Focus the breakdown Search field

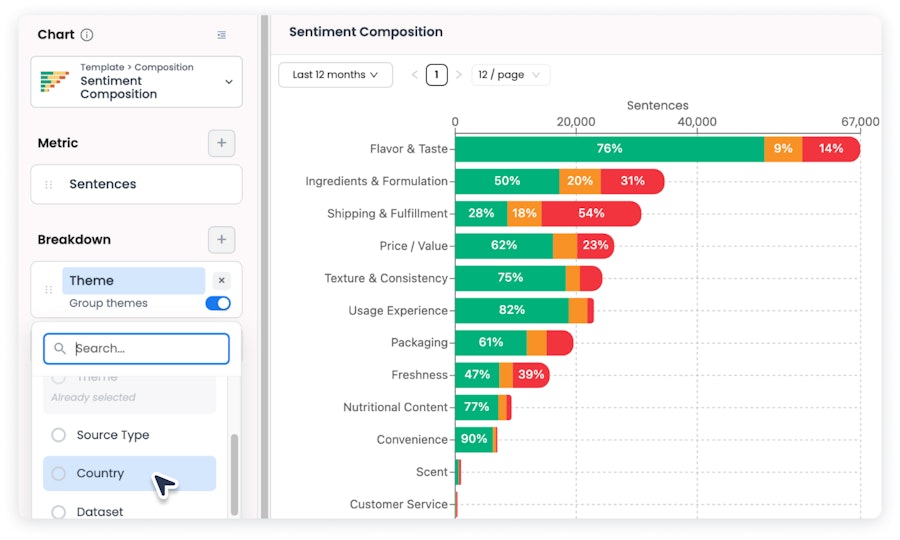click(137, 349)
